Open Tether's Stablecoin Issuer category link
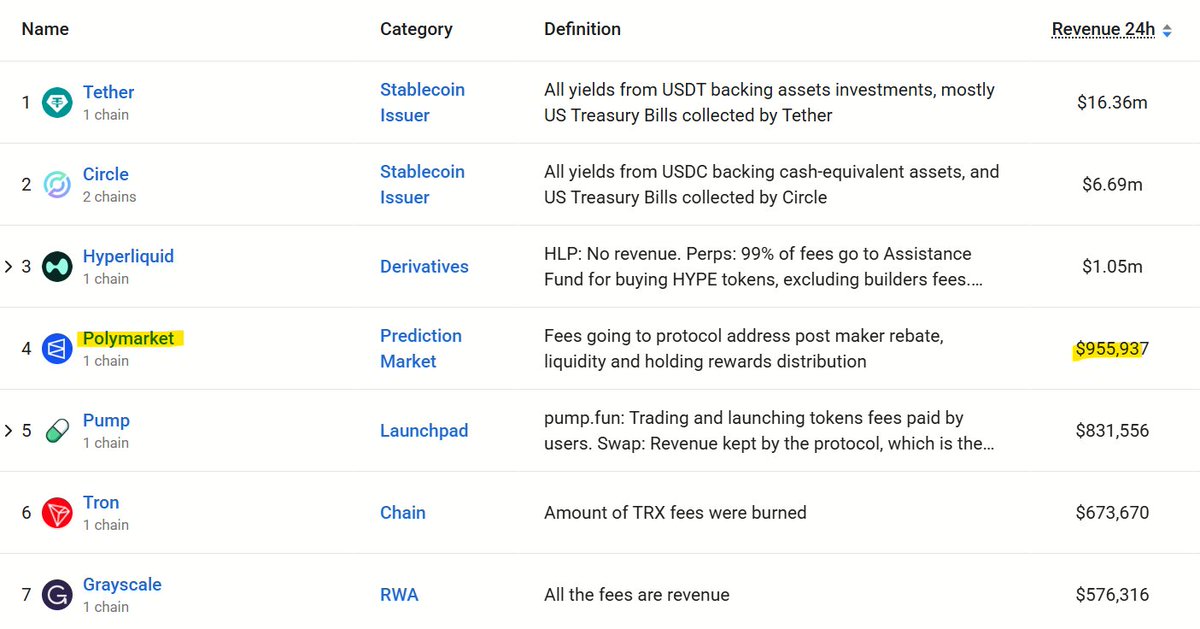 tap(422, 103)
